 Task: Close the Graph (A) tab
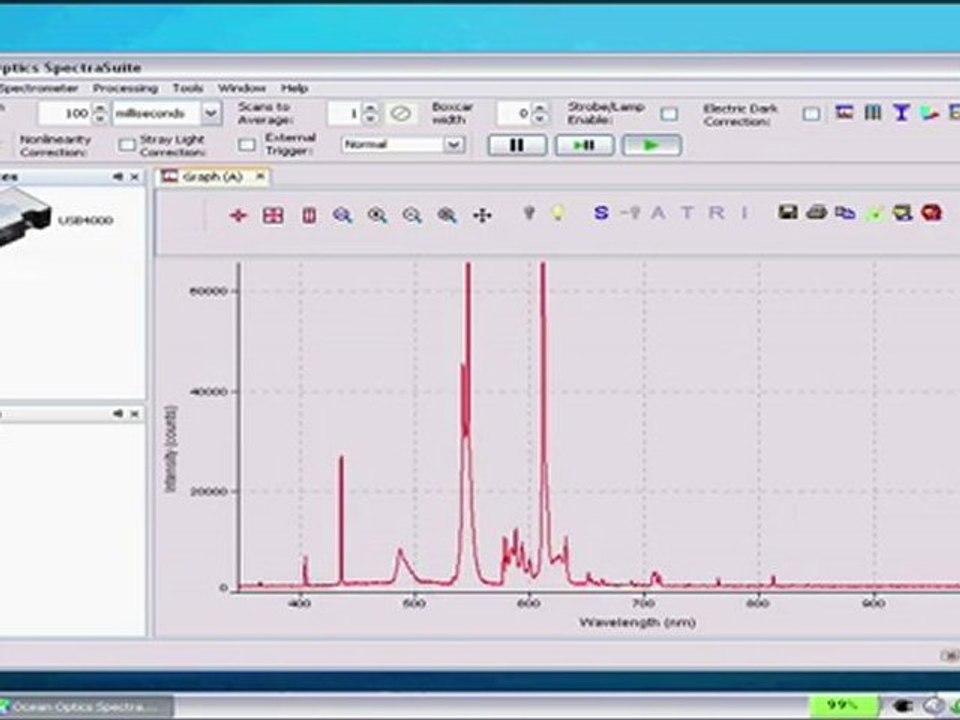[x=260, y=176]
